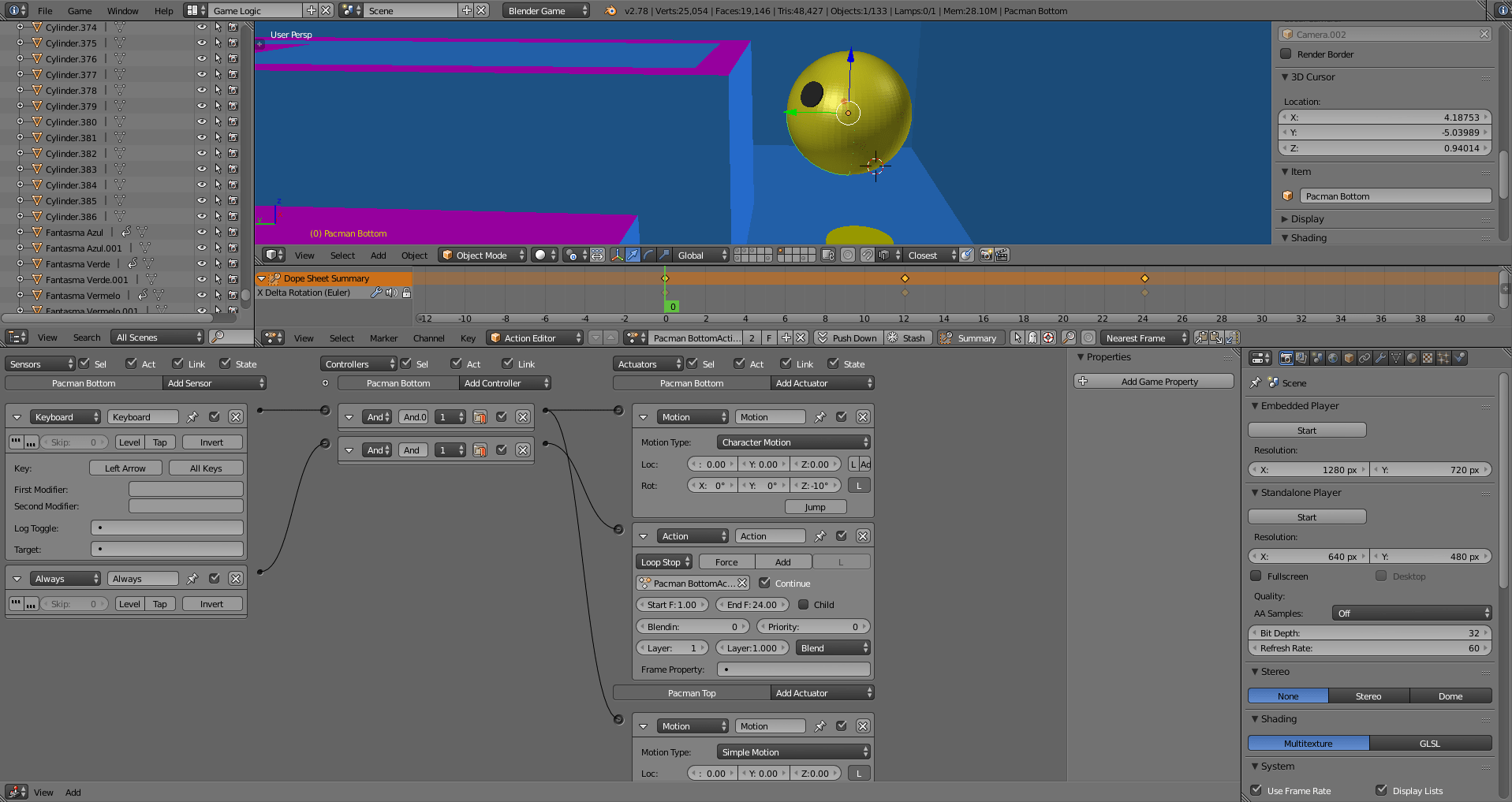Toggle the Controllers Link checkbox

click(508, 364)
